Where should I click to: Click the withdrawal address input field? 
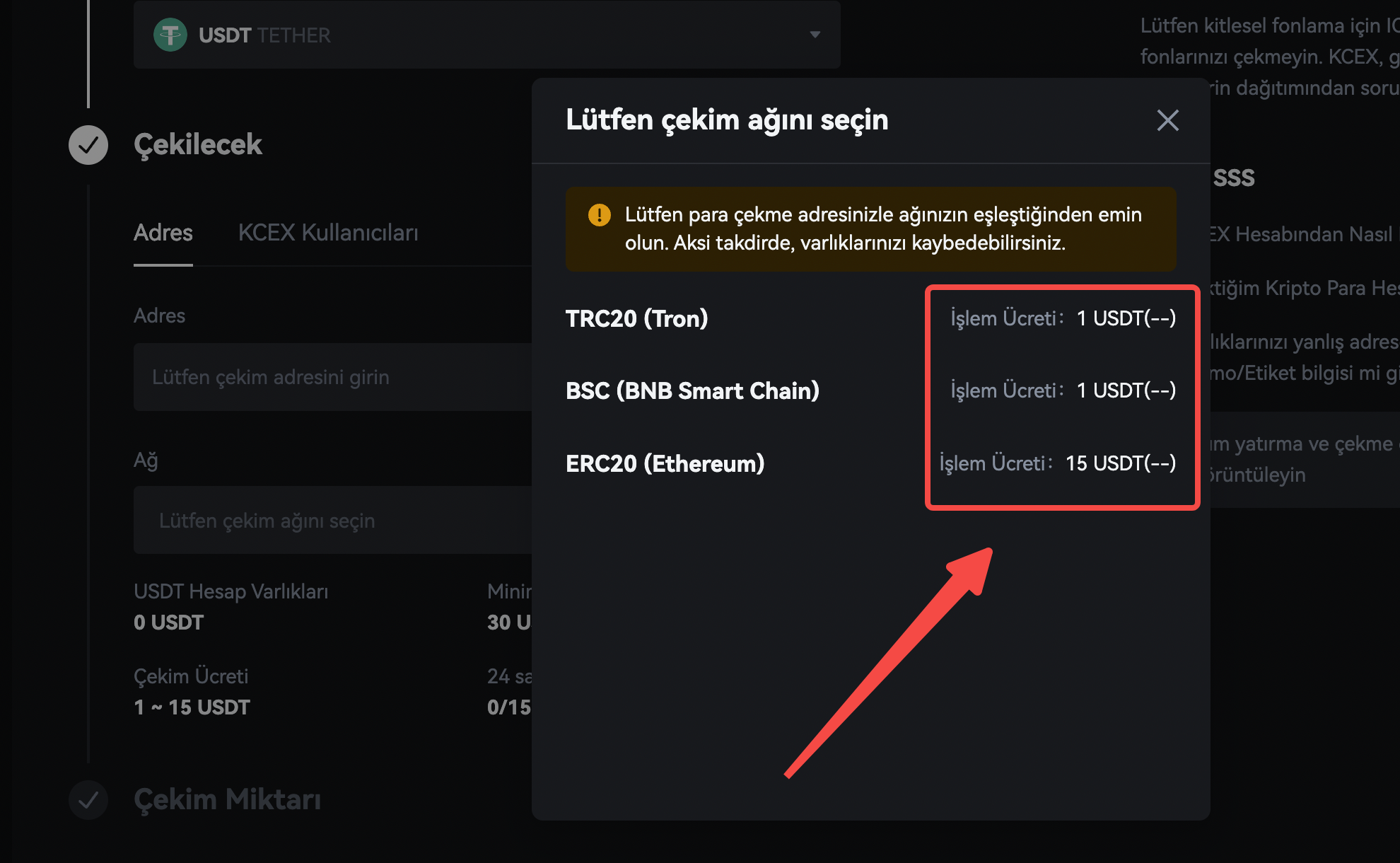click(x=333, y=377)
